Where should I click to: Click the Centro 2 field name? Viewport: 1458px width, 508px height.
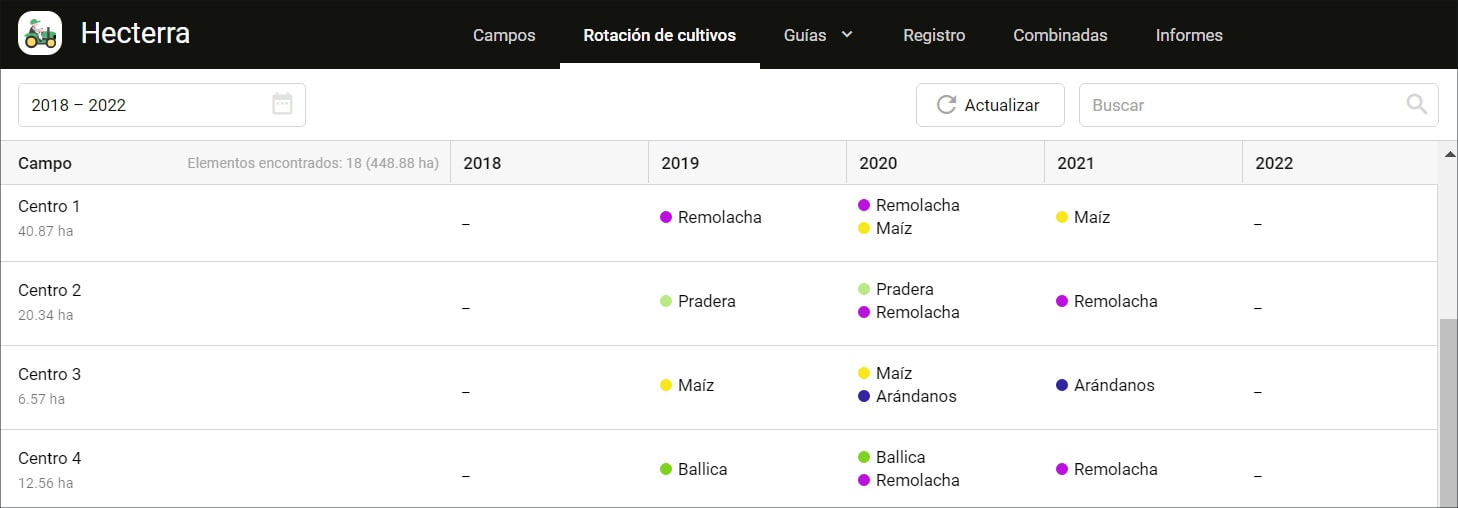click(50, 290)
